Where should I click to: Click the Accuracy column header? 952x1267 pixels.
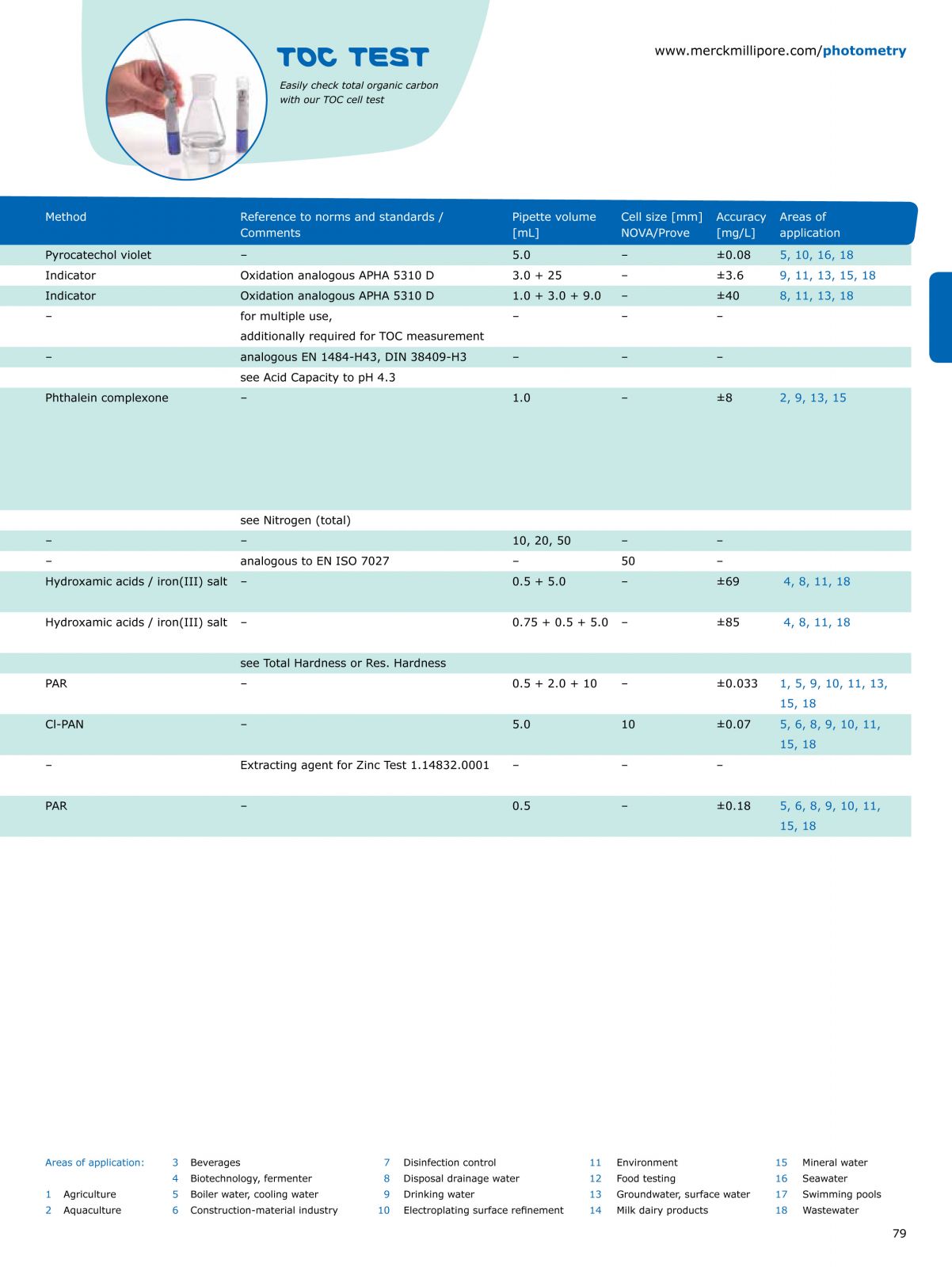click(741, 224)
